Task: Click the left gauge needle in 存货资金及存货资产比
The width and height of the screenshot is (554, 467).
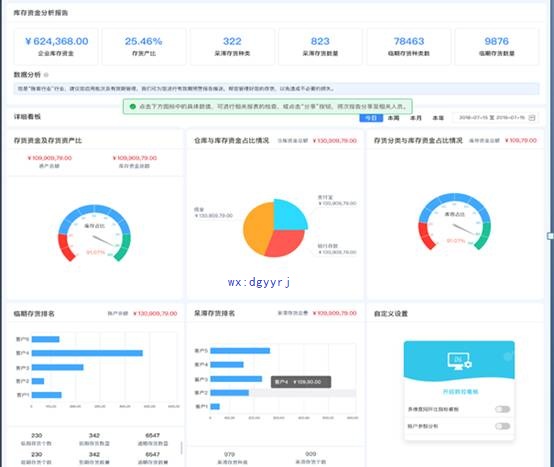Action: (x=103, y=241)
